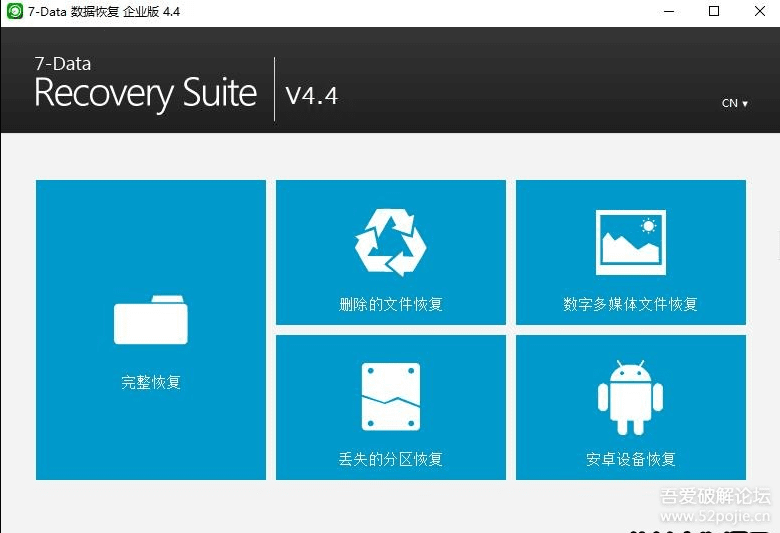The image size is (780, 533).
Task: Minimize the 7-Data window
Action: tap(669, 11)
